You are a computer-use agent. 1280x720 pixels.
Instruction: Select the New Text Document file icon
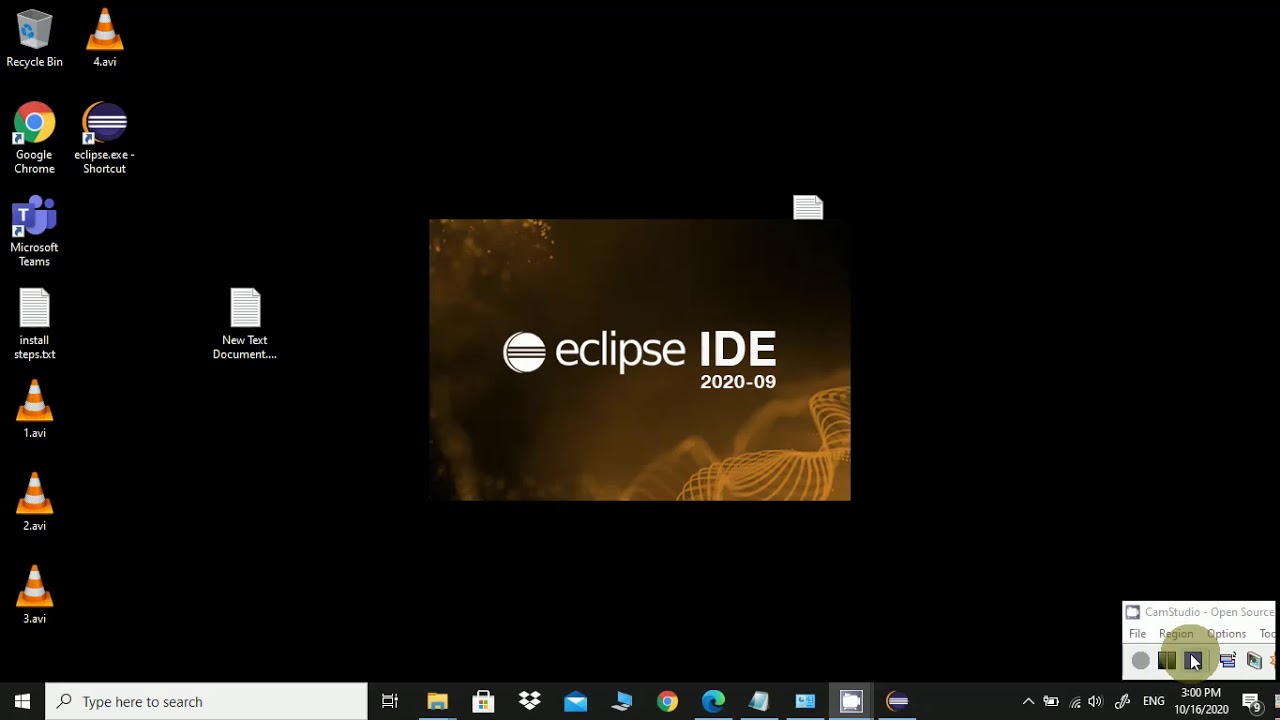[244, 324]
